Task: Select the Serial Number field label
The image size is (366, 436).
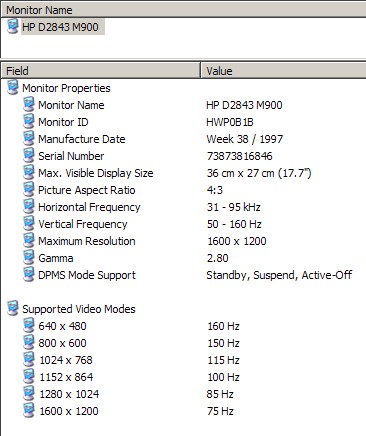Action: (x=71, y=156)
